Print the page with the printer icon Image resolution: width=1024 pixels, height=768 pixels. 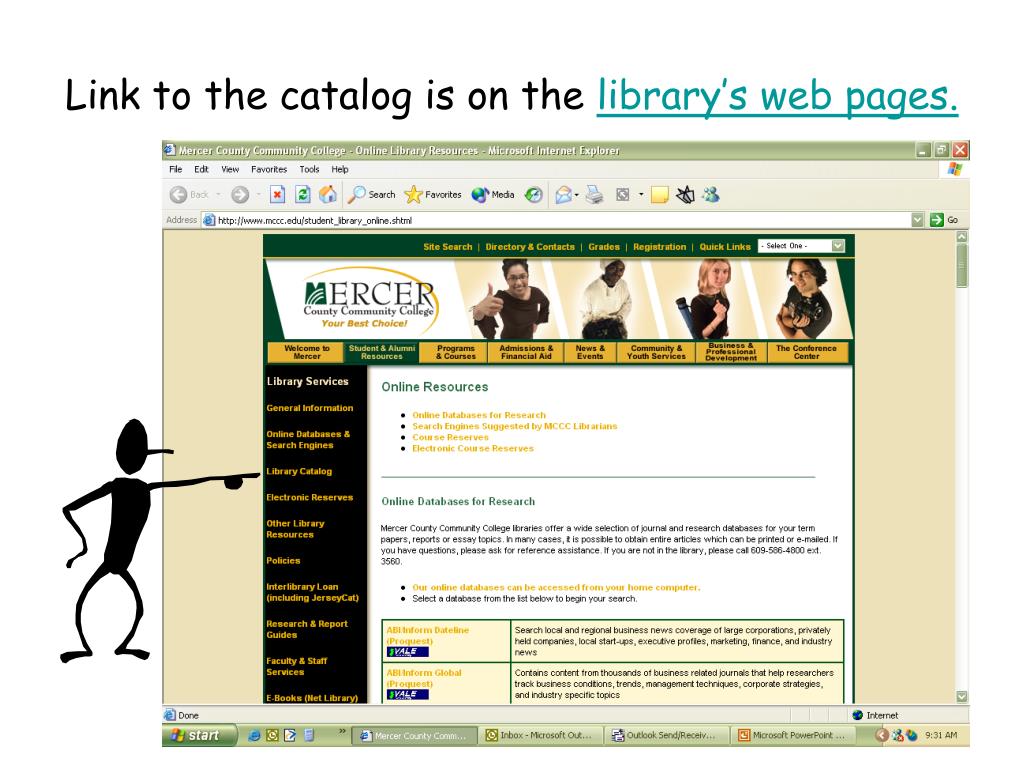(594, 195)
